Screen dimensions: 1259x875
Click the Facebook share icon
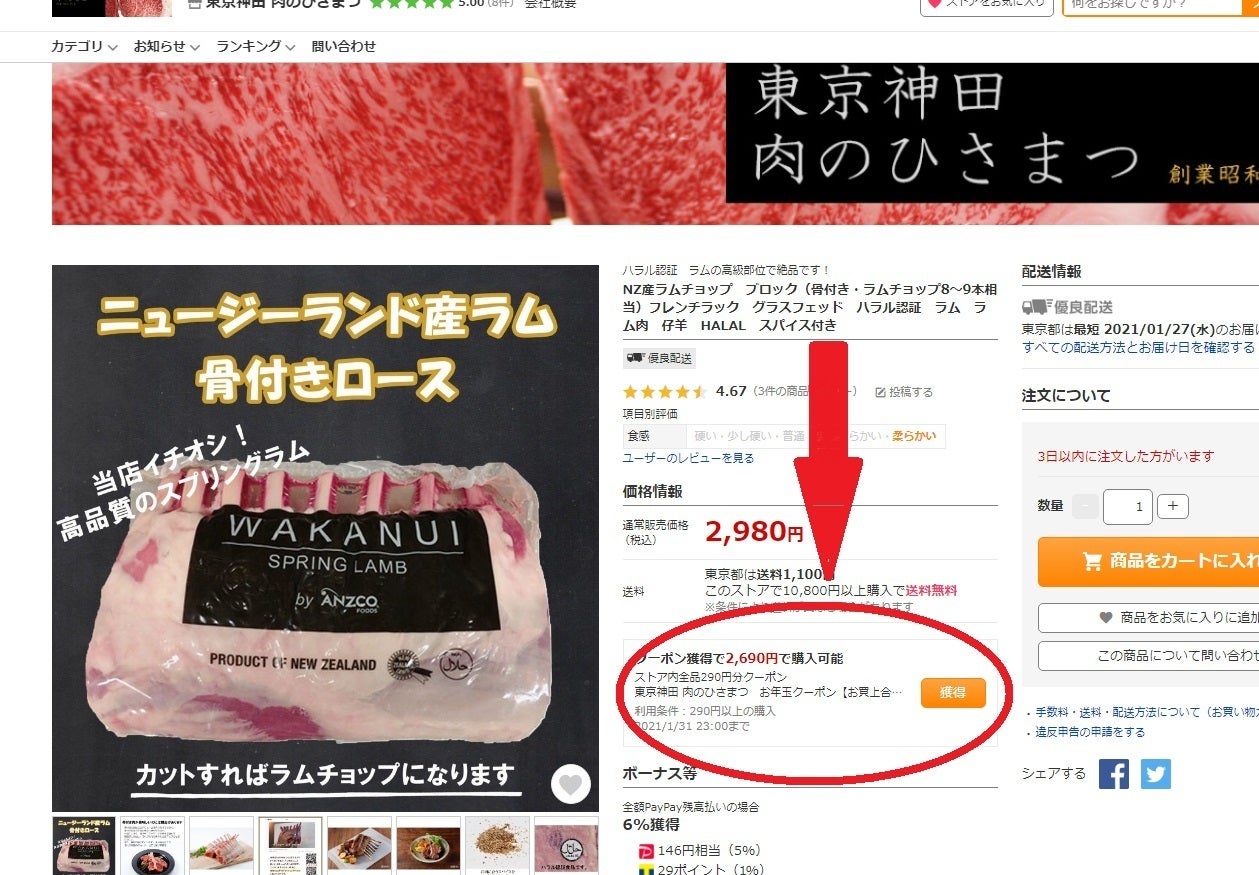(x=1114, y=774)
